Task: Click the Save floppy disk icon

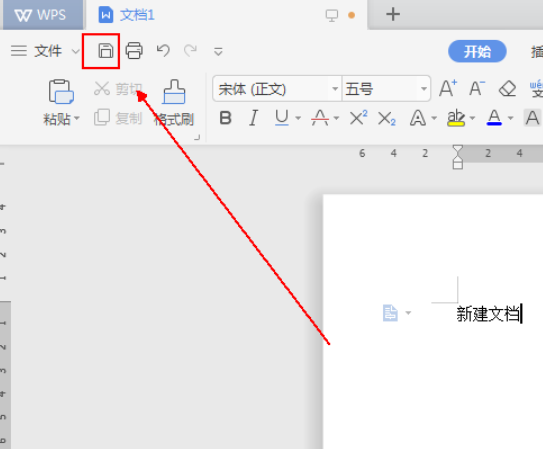Action: coord(106,51)
